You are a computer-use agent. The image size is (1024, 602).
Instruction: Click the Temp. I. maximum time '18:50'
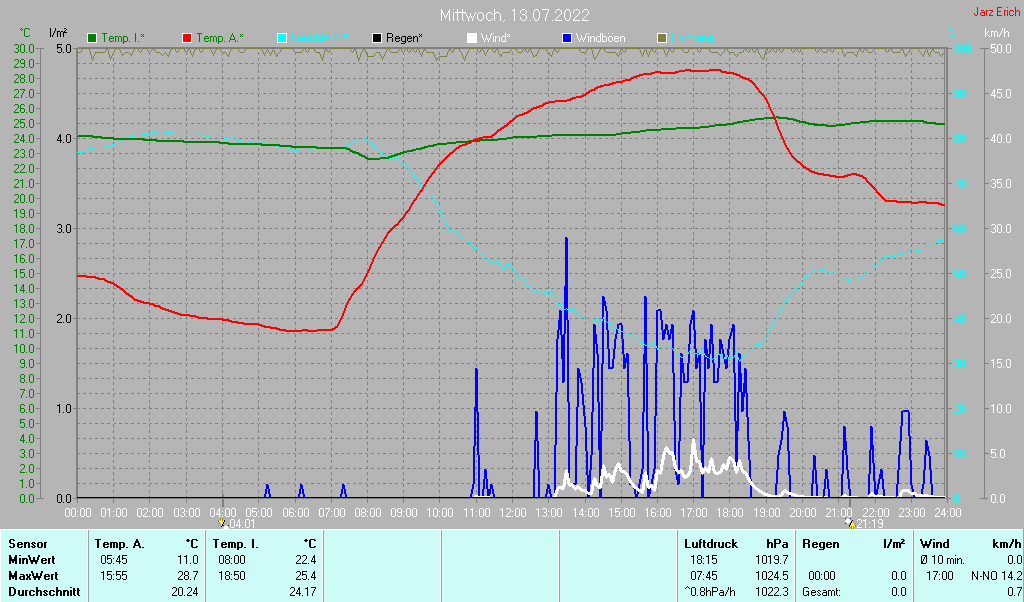232,577
